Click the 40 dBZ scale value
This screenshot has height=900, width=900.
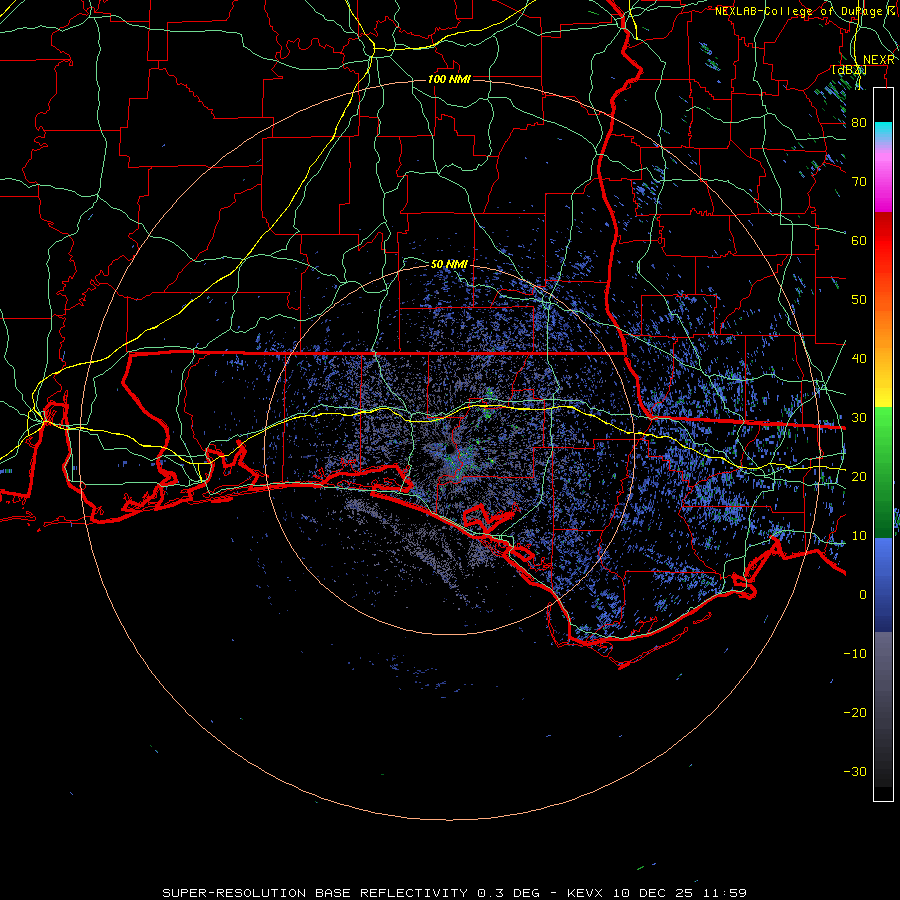click(859, 359)
